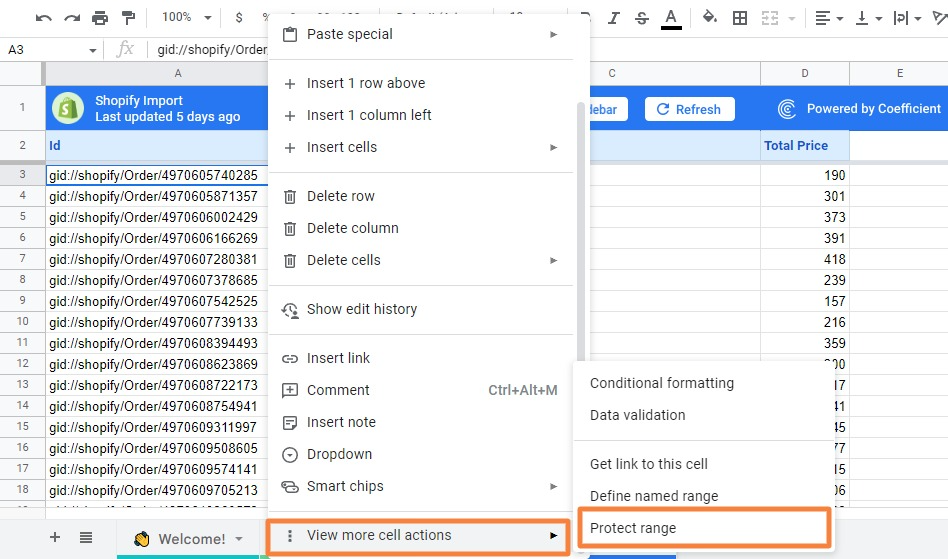Click the Shopify logo icon

click(68, 108)
